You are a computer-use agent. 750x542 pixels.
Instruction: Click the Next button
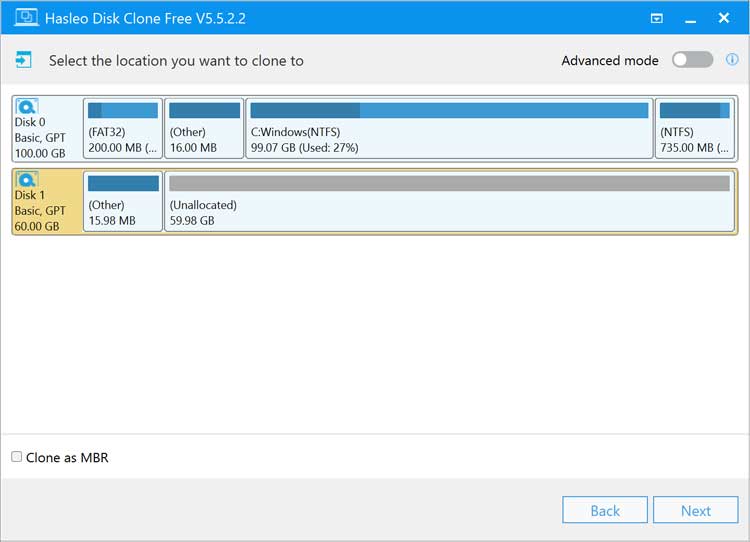pyautogui.click(x=695, y=510)
